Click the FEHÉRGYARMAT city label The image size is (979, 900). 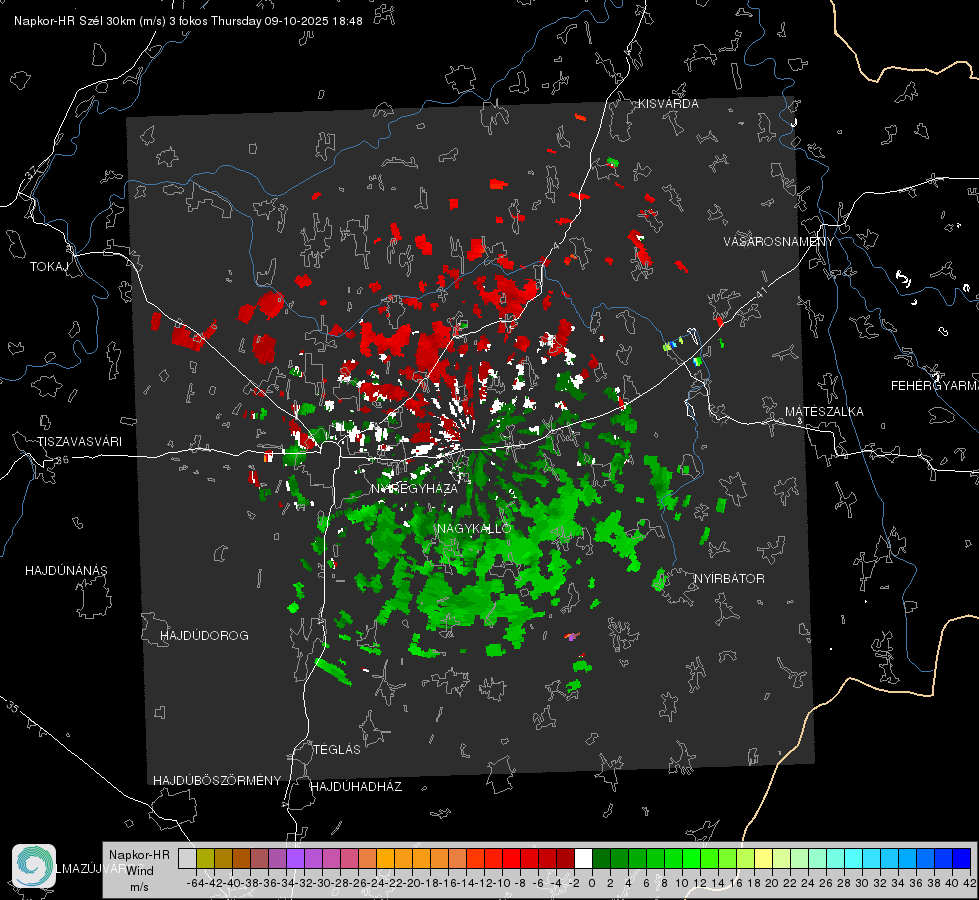click(x=935, y=386)
